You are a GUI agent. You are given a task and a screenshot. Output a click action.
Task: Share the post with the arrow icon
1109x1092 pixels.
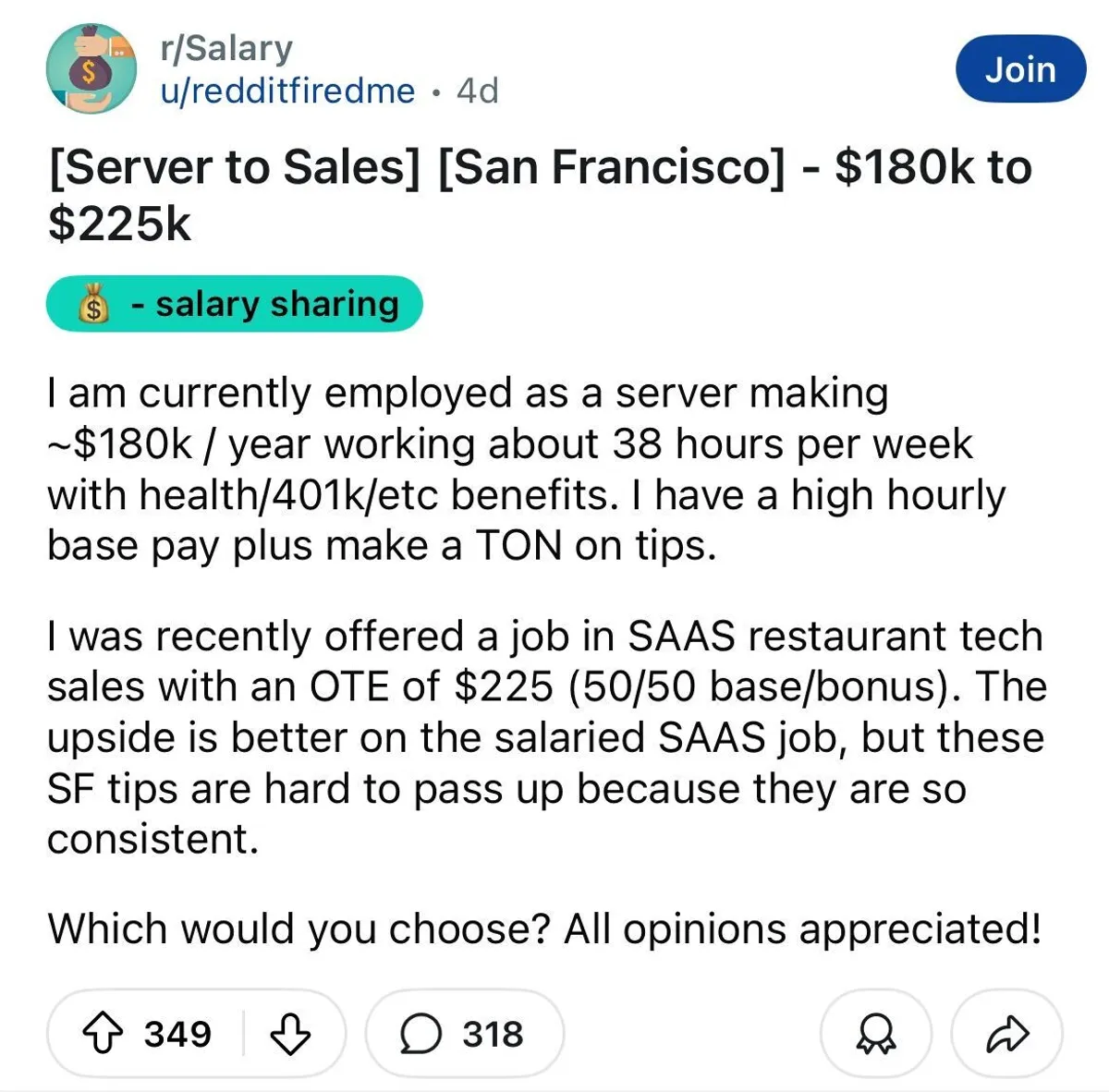point(1006,1034)
